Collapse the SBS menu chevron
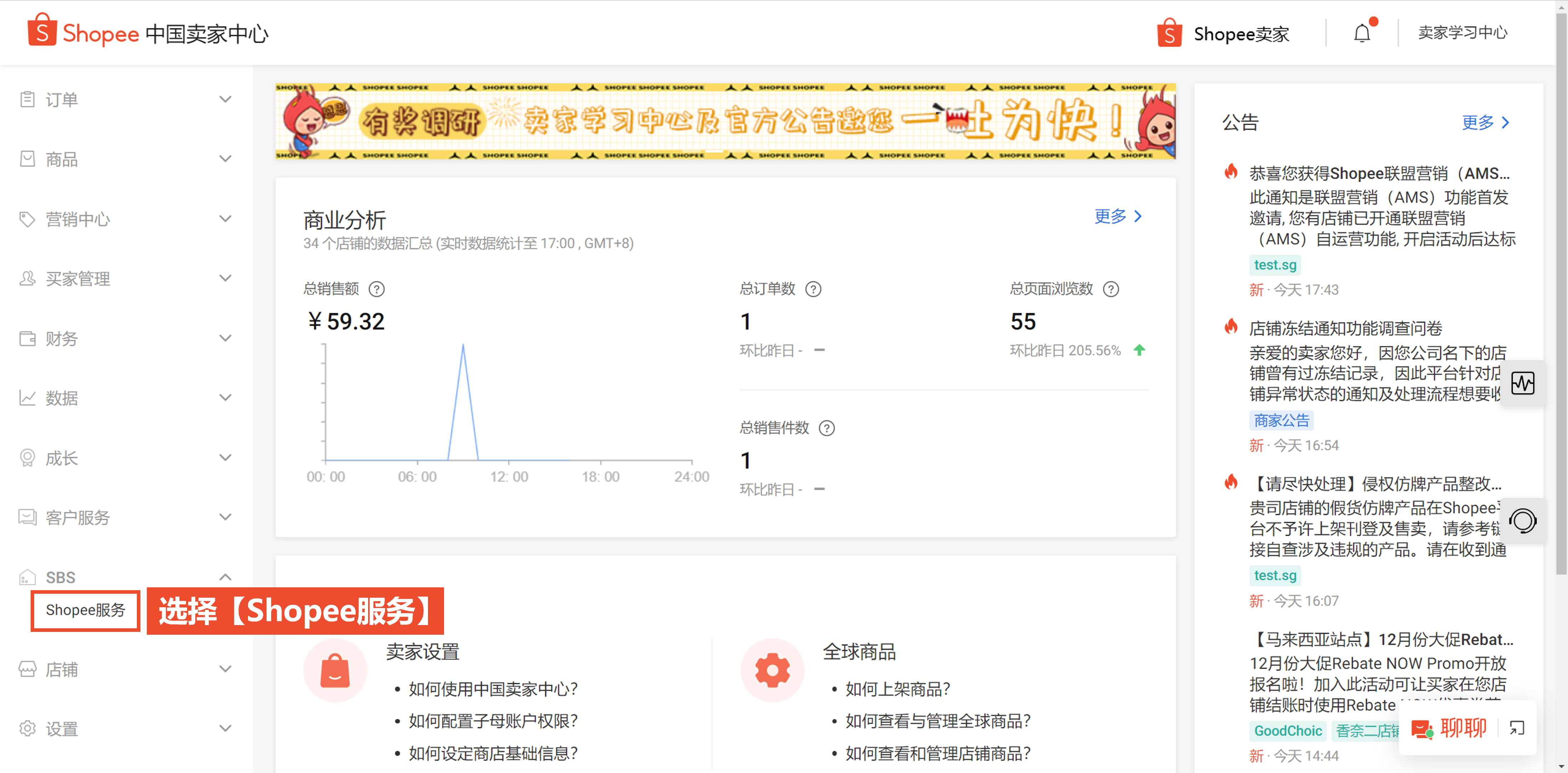 point(225,576)
